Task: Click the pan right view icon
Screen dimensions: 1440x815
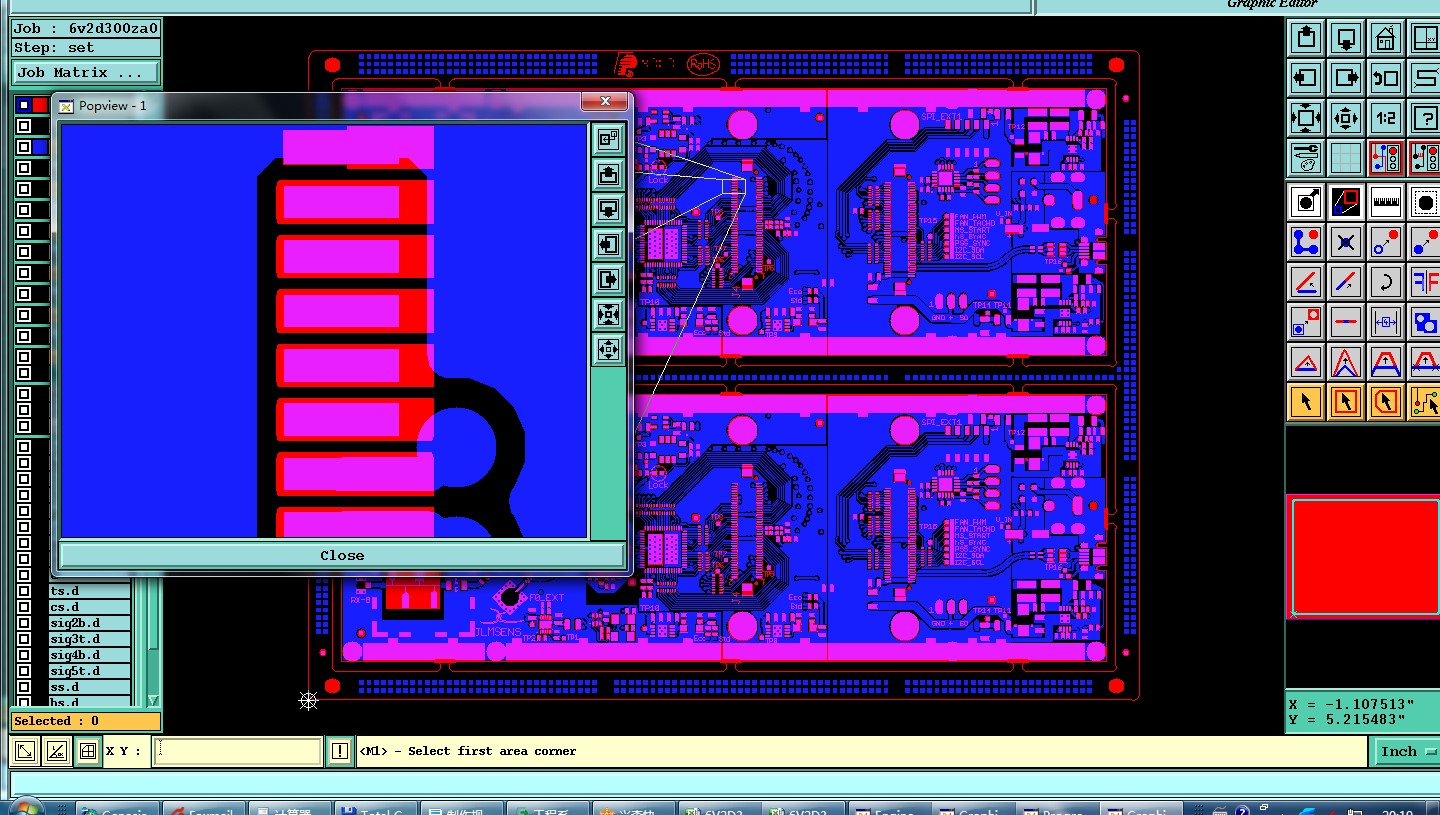Action: [x=1346, y=78]
